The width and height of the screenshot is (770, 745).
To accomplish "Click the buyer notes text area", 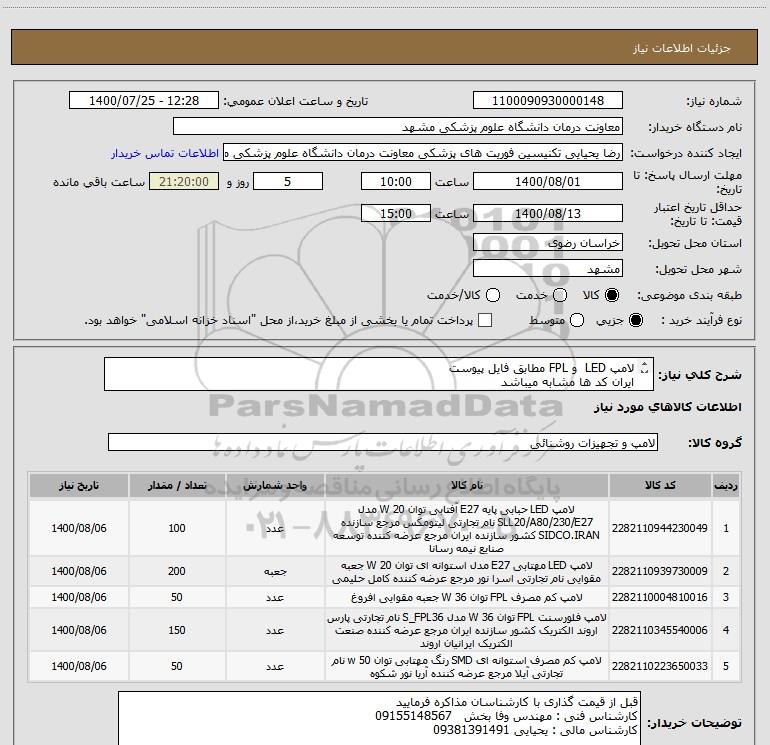I will (379, 718).
